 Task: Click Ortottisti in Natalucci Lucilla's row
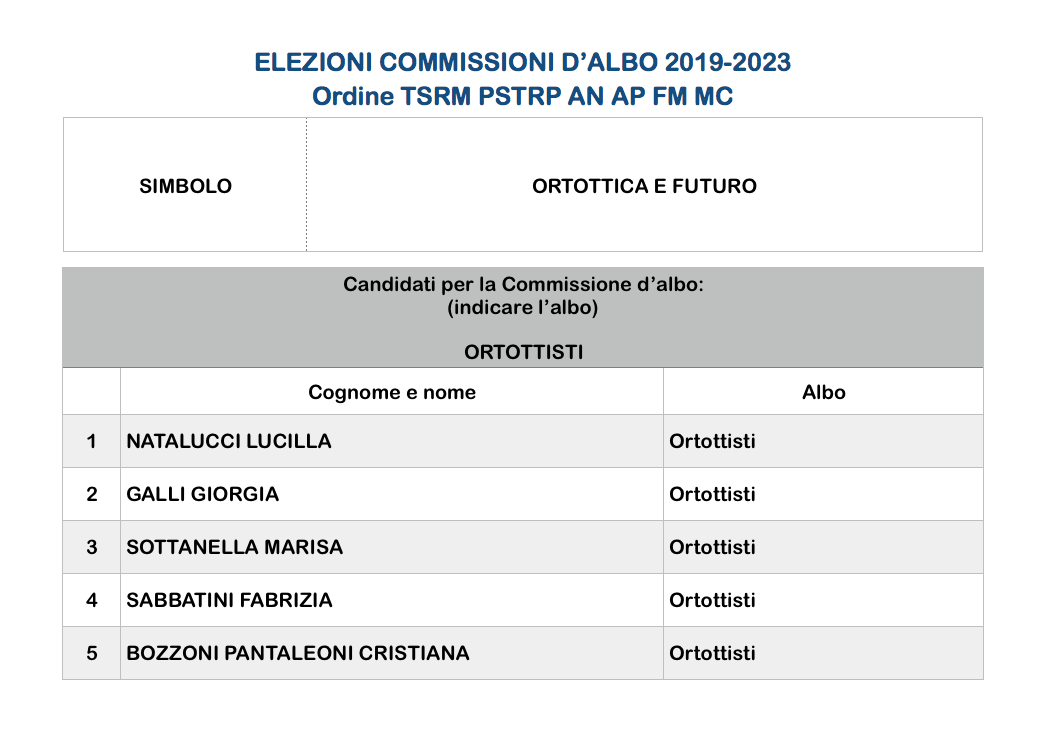(x=712, y=441)
